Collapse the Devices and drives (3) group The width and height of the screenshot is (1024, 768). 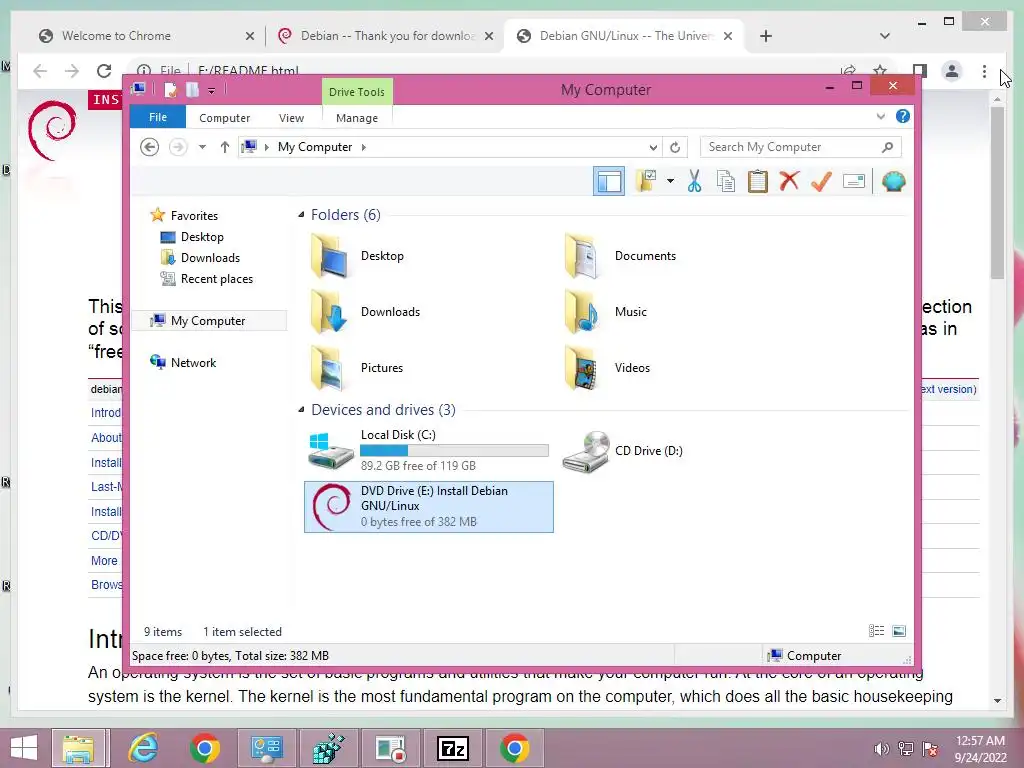(x=301, y=409)
